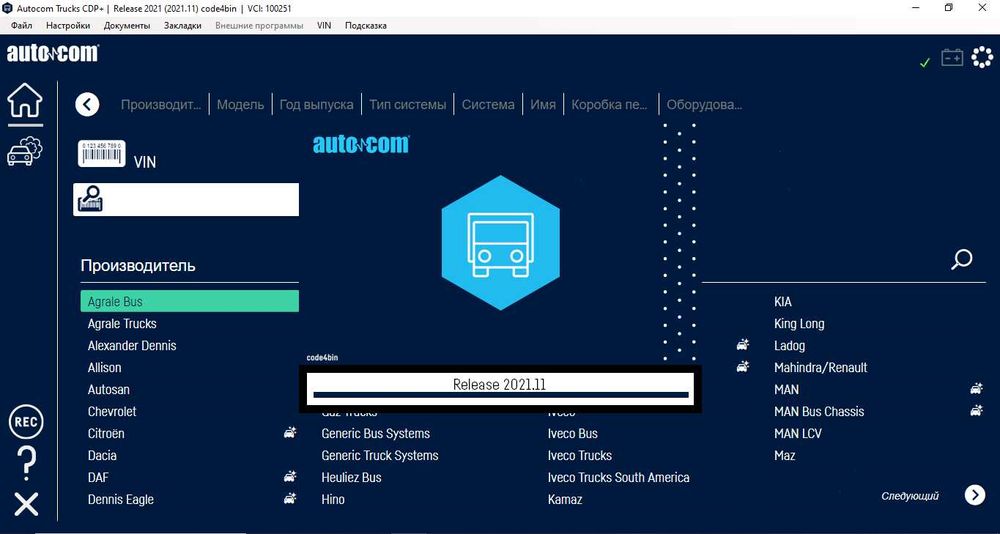Click the car icon beside Citroën
The image size is (1000, 534).
290,433
